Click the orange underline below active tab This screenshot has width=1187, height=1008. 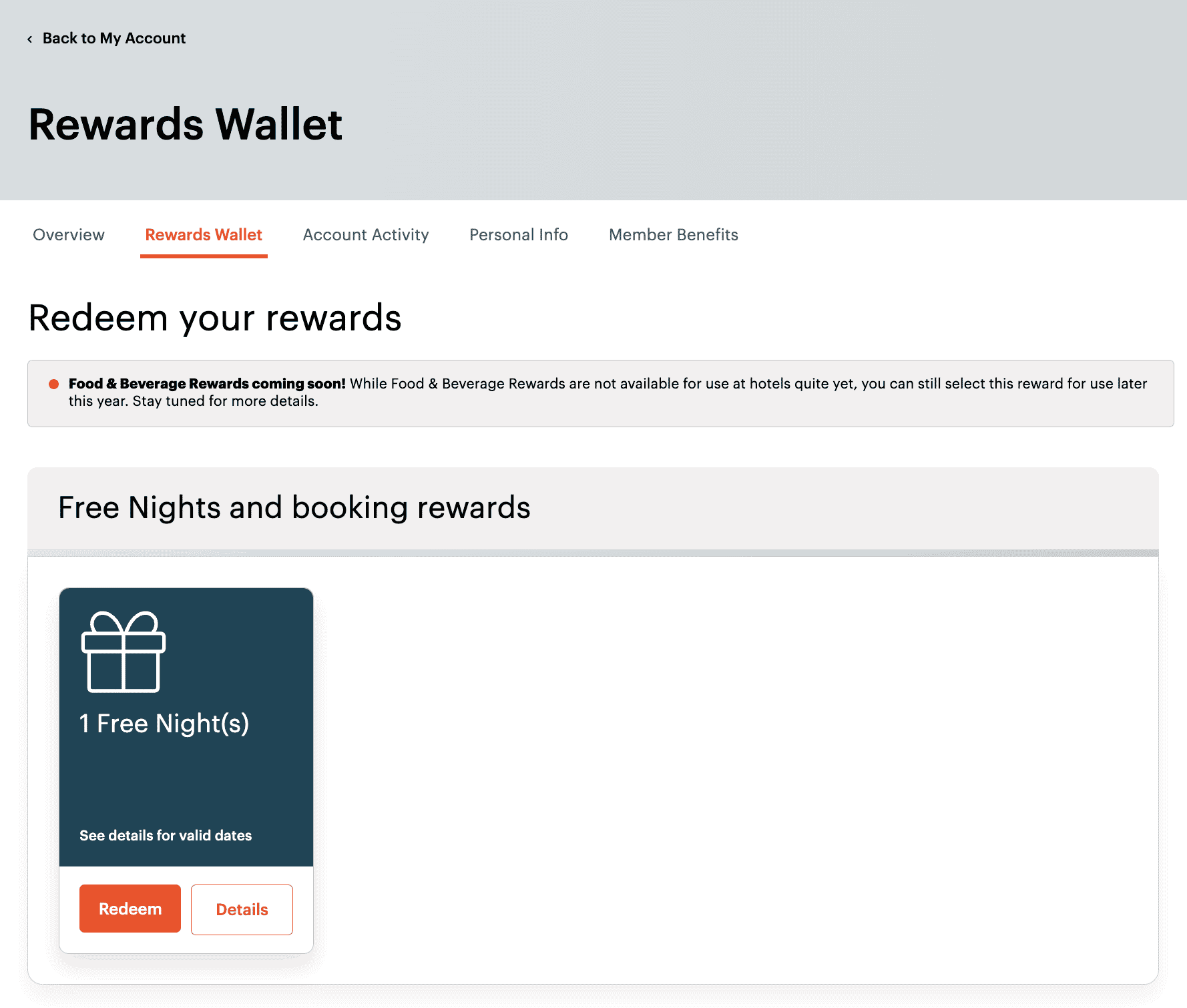tap(204, 256)
